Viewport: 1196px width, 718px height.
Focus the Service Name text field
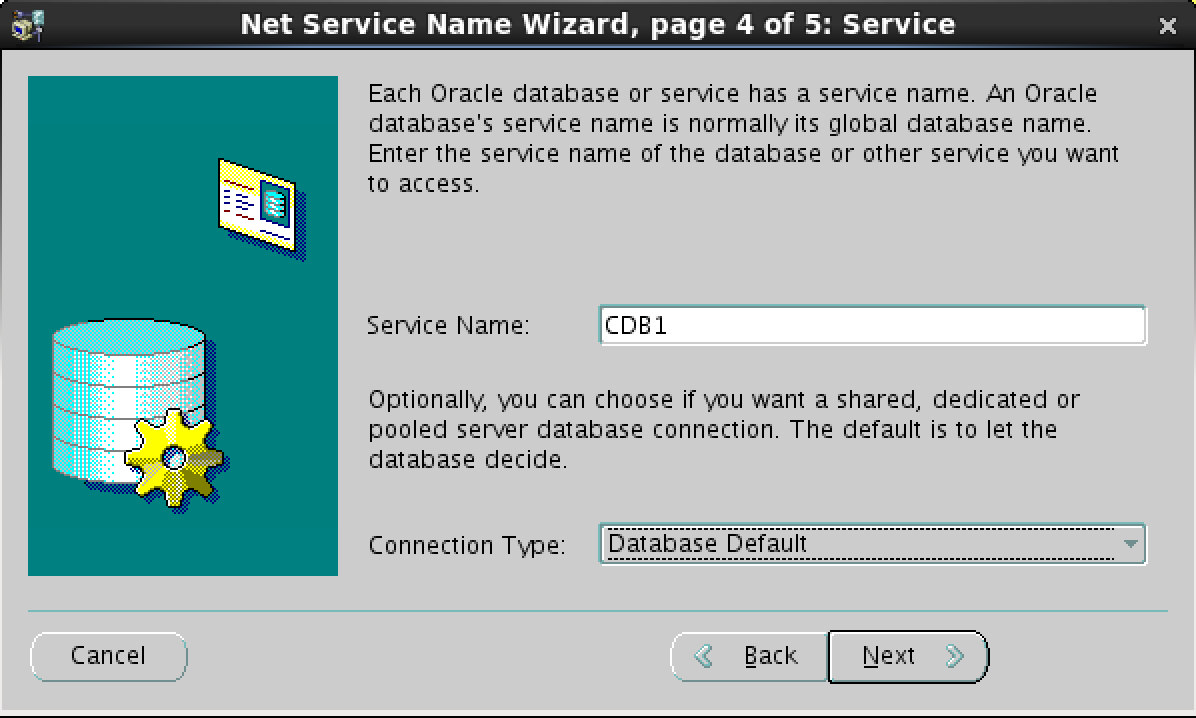pos(872,326)
